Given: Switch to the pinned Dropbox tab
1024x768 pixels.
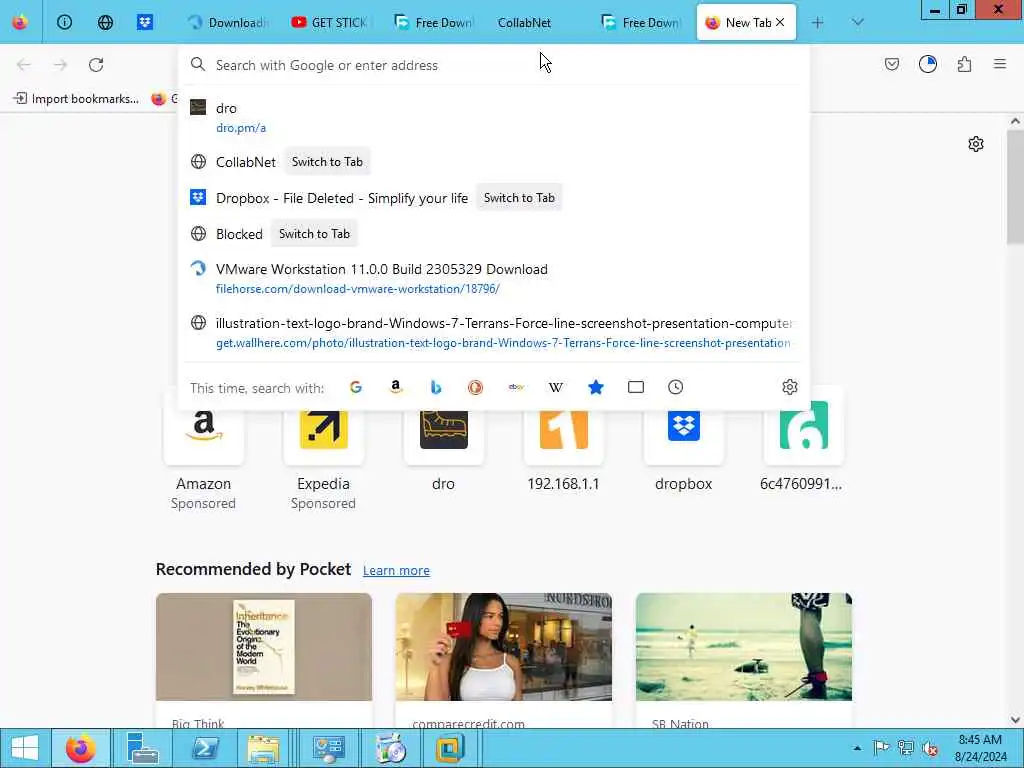Looking at the screenshot, I should pyautogui.click(x=145, y=22).
